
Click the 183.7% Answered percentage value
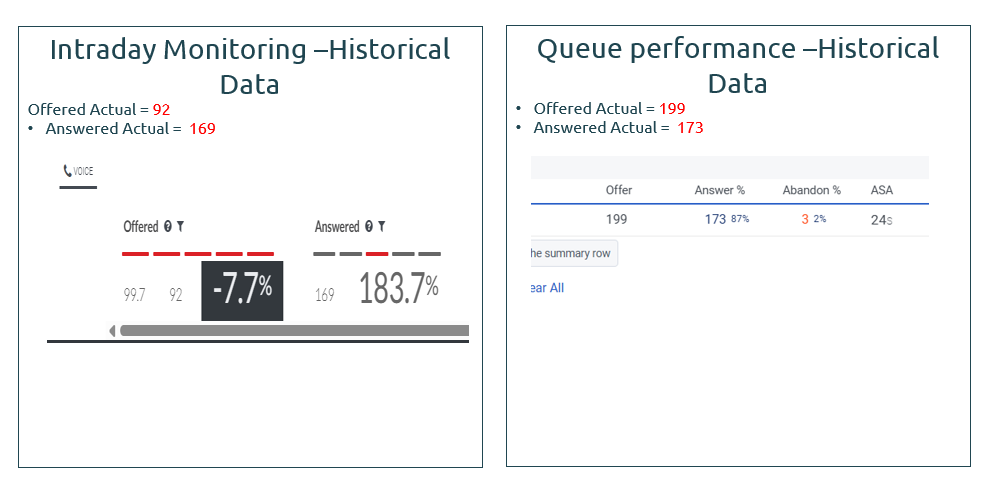tap(398, 290)
